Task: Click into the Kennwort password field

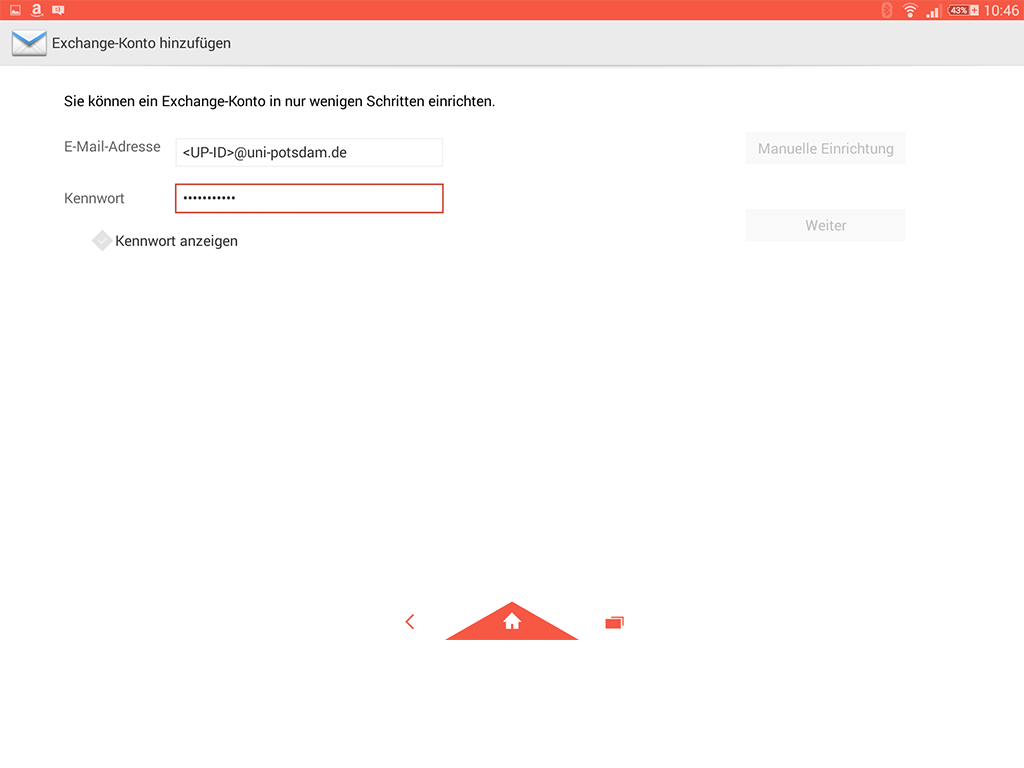Action: (309, 199)
